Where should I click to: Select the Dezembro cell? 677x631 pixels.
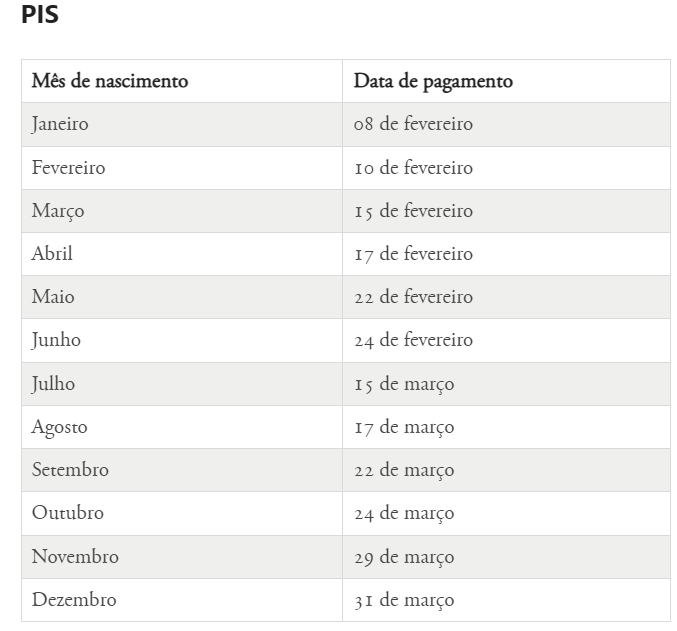point(182,600)
